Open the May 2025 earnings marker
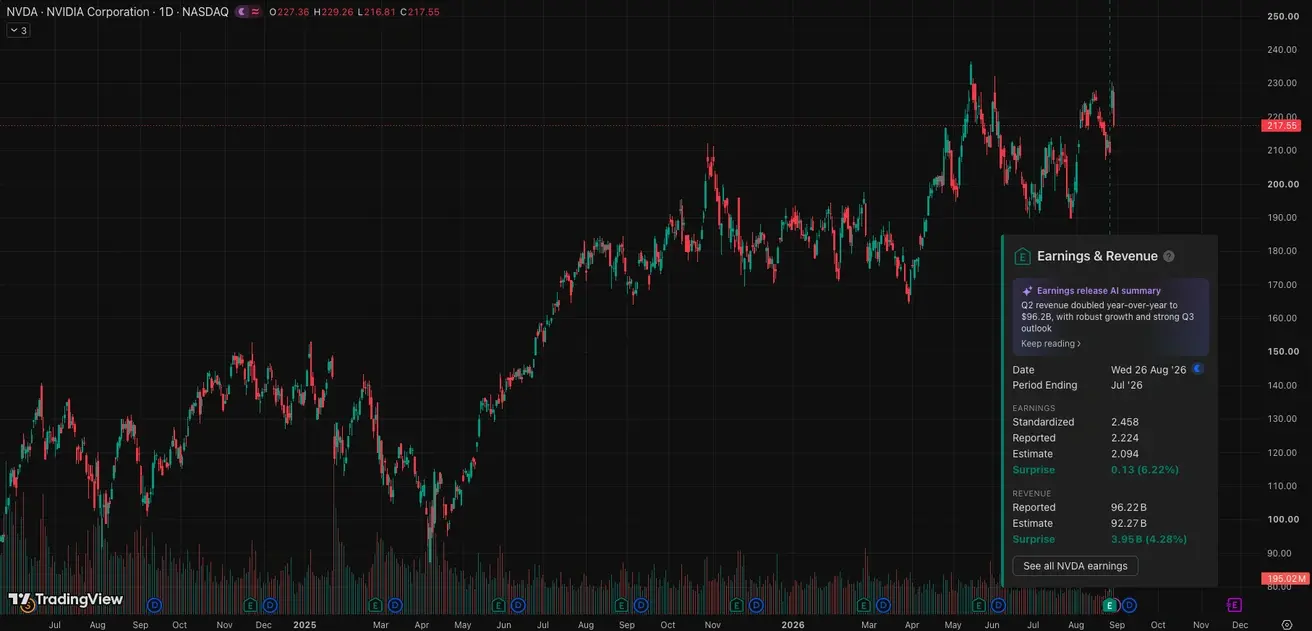This screenshot has width=1312, height=631. (x=498, y=605)
